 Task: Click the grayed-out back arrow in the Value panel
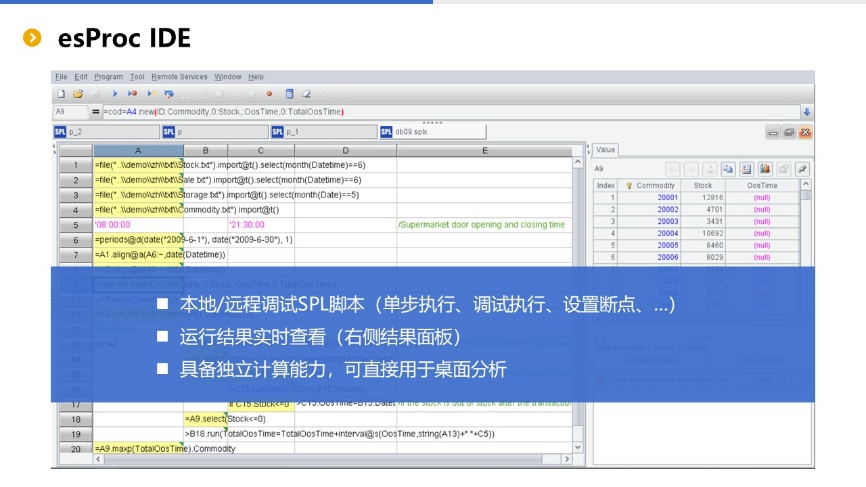pos(672,169)
